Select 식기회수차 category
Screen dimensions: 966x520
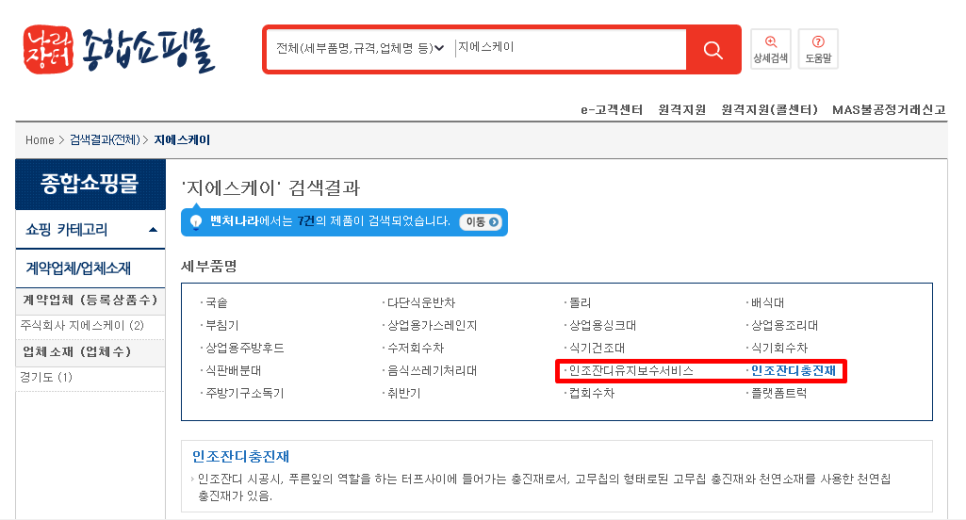point(779,348)
